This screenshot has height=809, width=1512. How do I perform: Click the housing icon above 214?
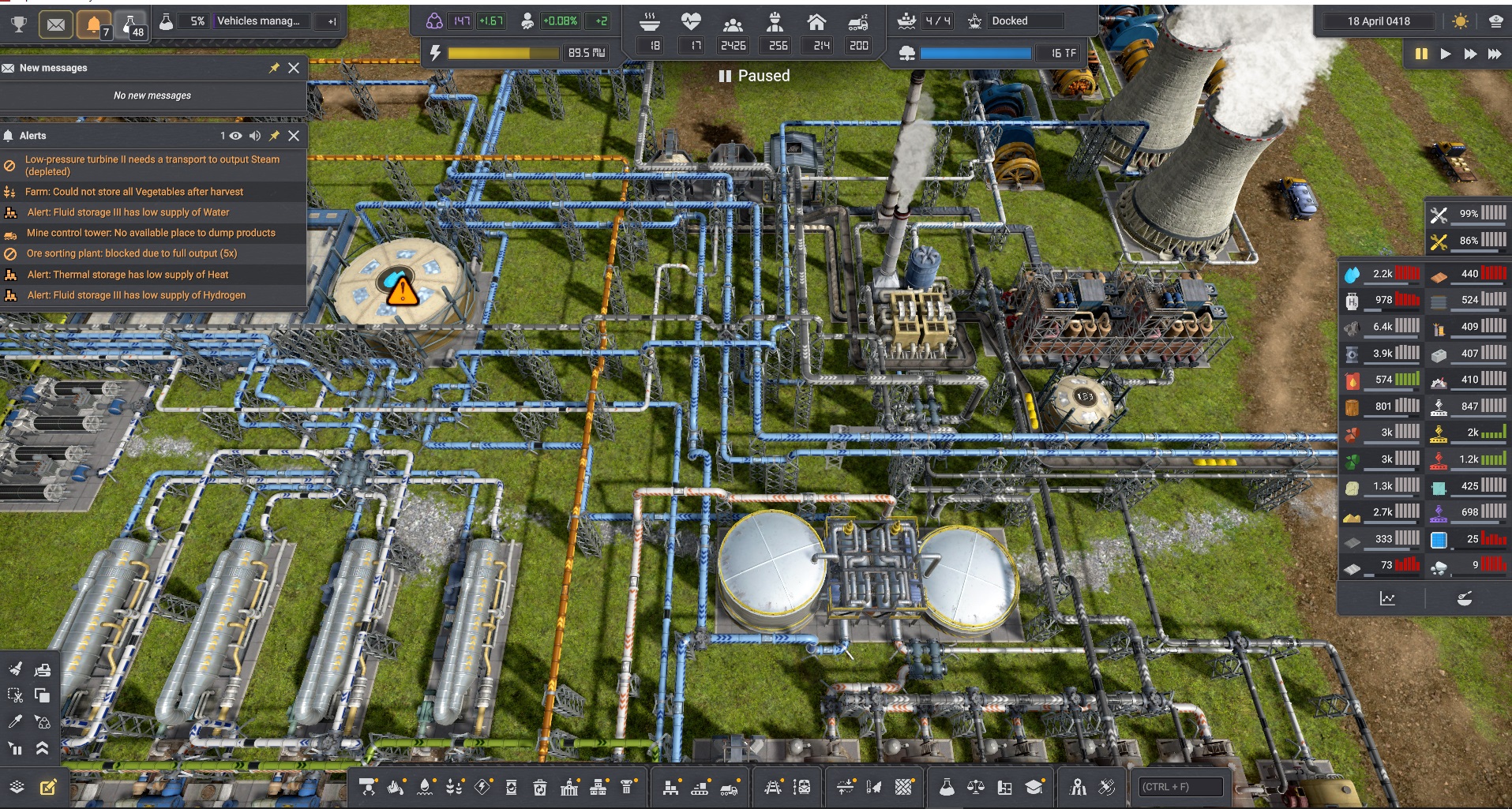click(x=816, y=21)
